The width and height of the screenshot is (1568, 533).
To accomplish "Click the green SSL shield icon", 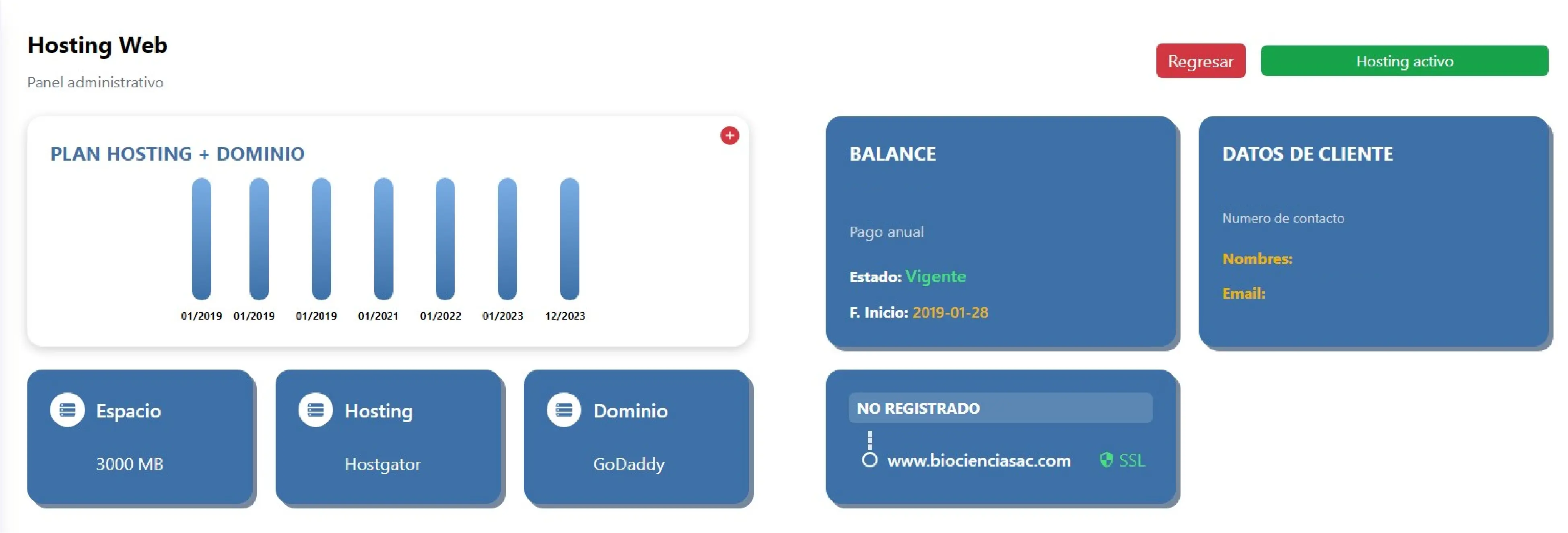I will (1106, 460).
